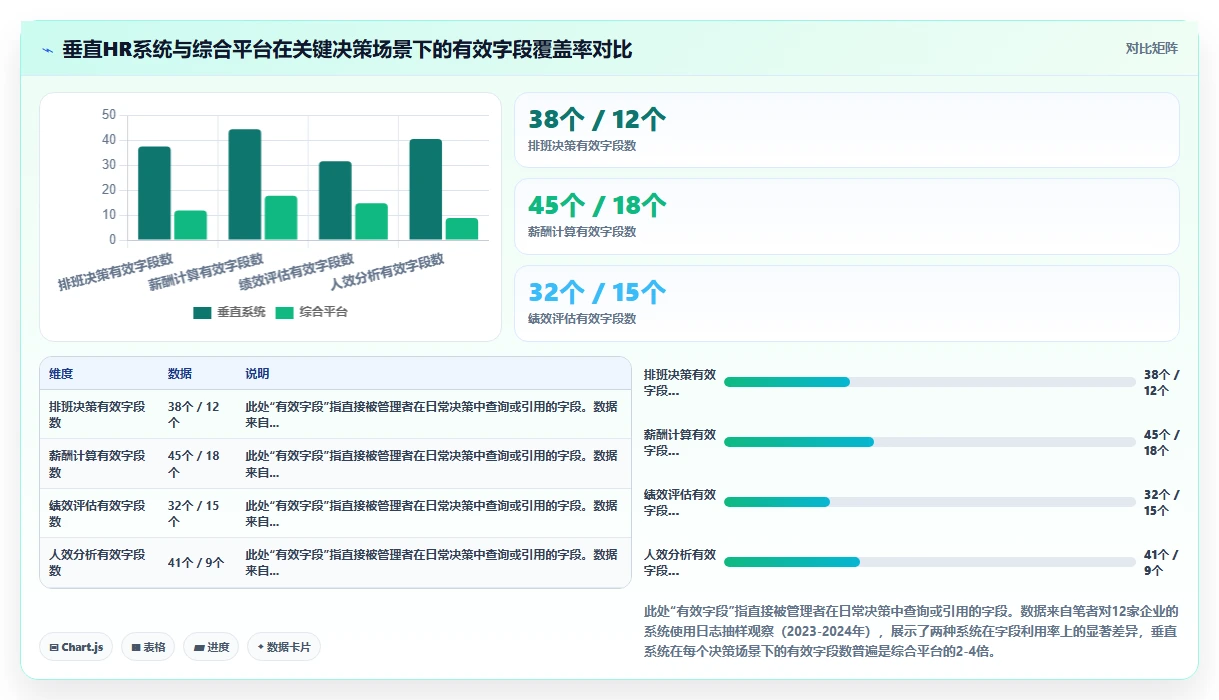
Task: Toggle the 垂直系统 legend entry
Action: point(229,312)
